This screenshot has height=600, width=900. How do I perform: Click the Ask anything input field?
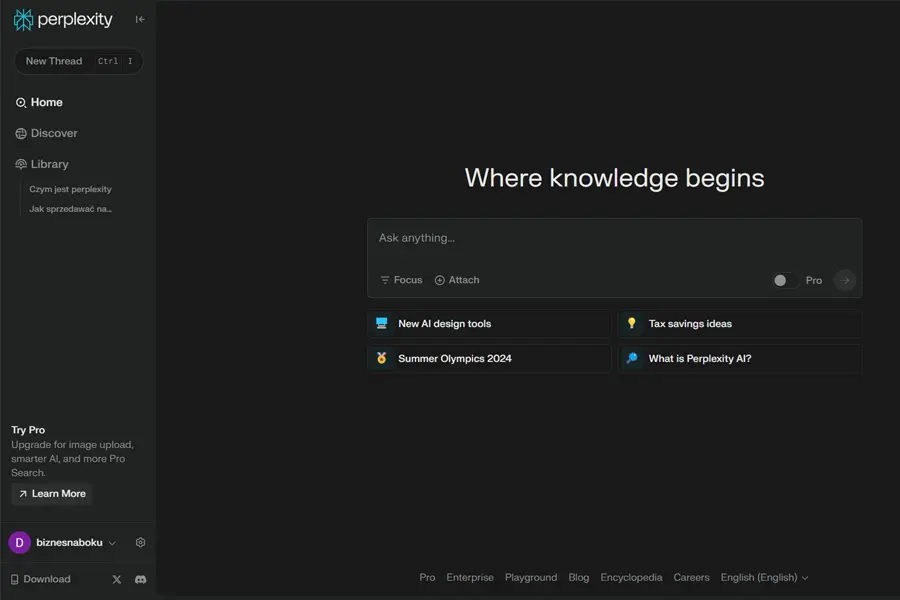coord(614,238)
